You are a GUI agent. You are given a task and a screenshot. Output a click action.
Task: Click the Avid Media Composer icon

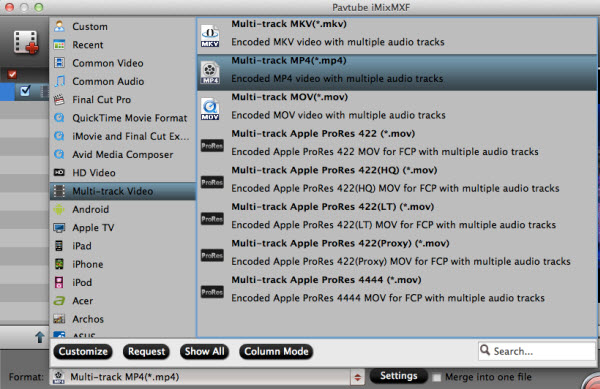[59, 154]
